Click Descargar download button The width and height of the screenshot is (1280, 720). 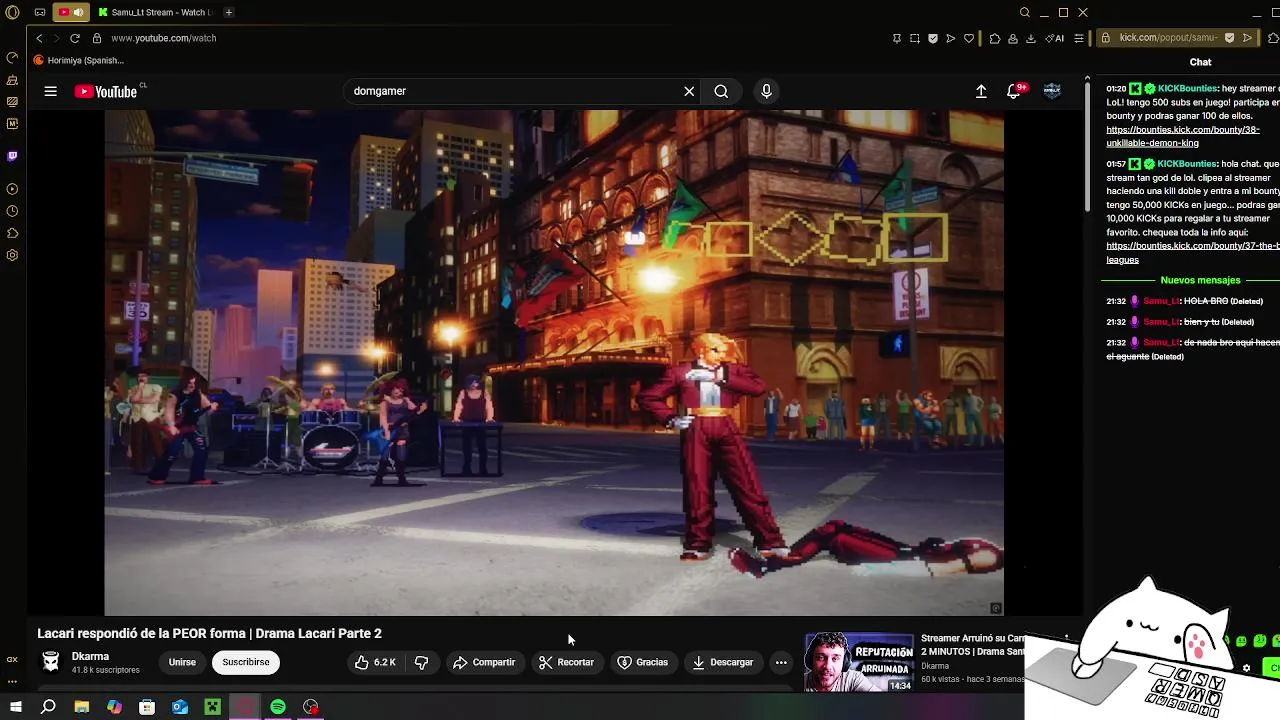[x=722, y=662]
